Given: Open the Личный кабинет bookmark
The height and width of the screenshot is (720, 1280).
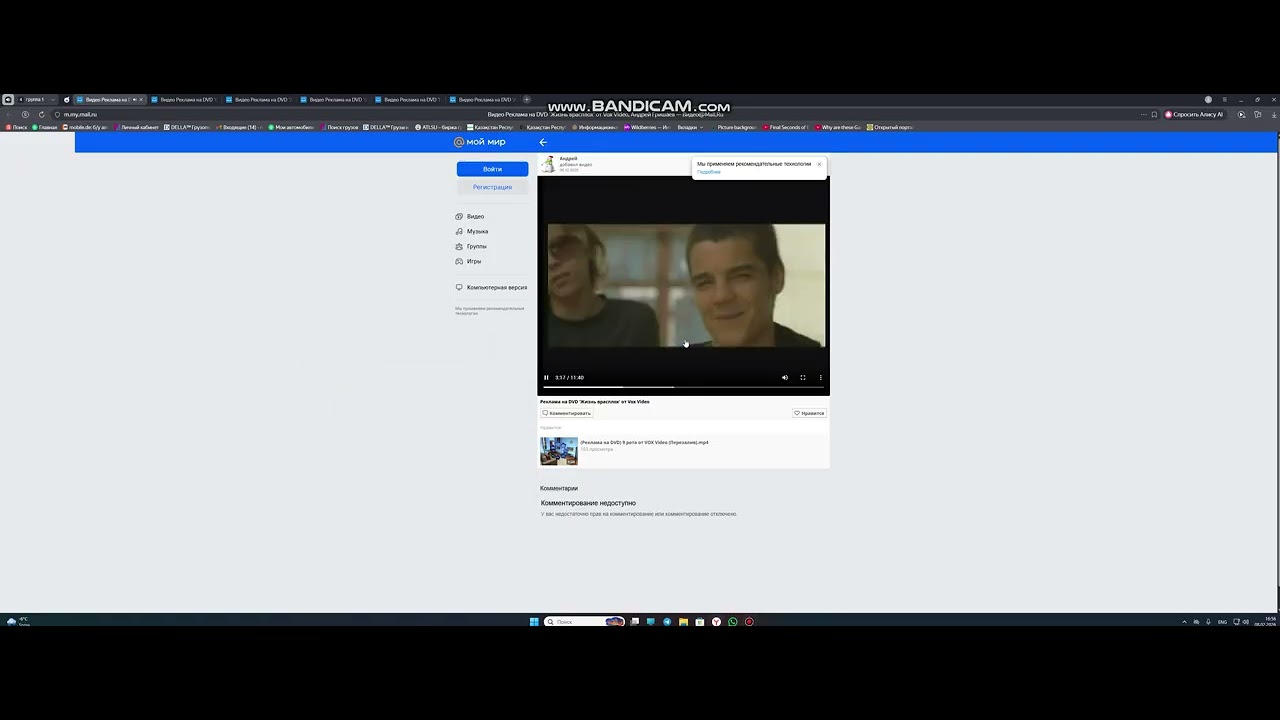Looking at the screenshot, I should pos(137,127).
